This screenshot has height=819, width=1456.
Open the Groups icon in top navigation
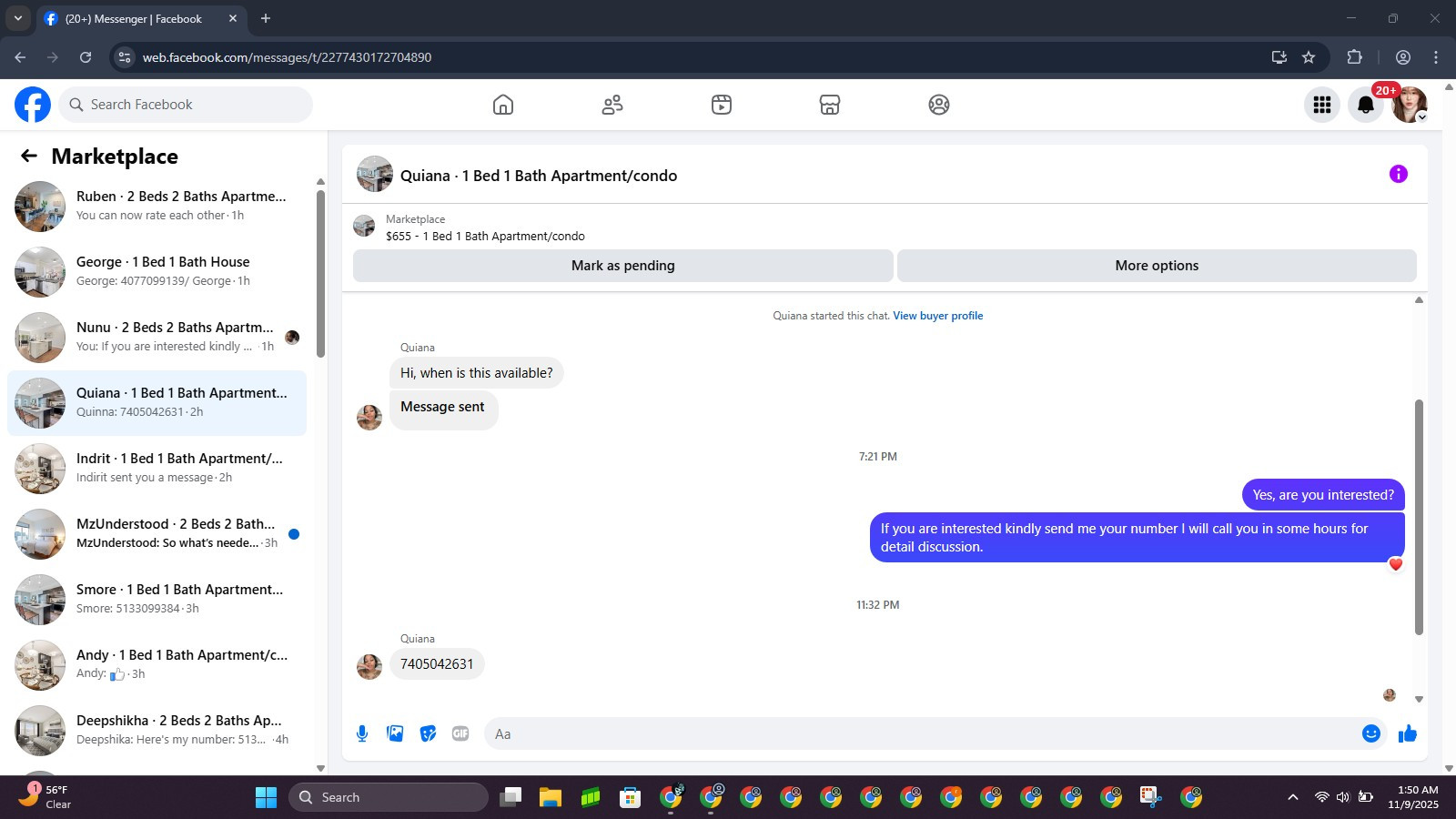[939, 105]
